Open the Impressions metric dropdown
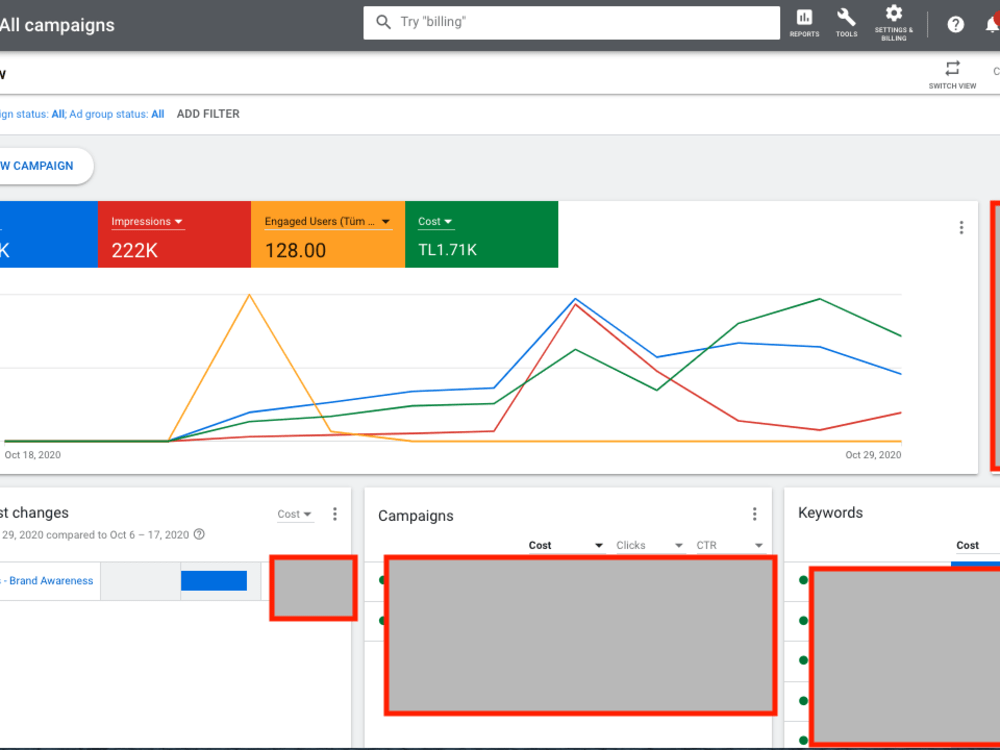The height and width of the screenshot is (750, 1000). click(x=147, y=222)
